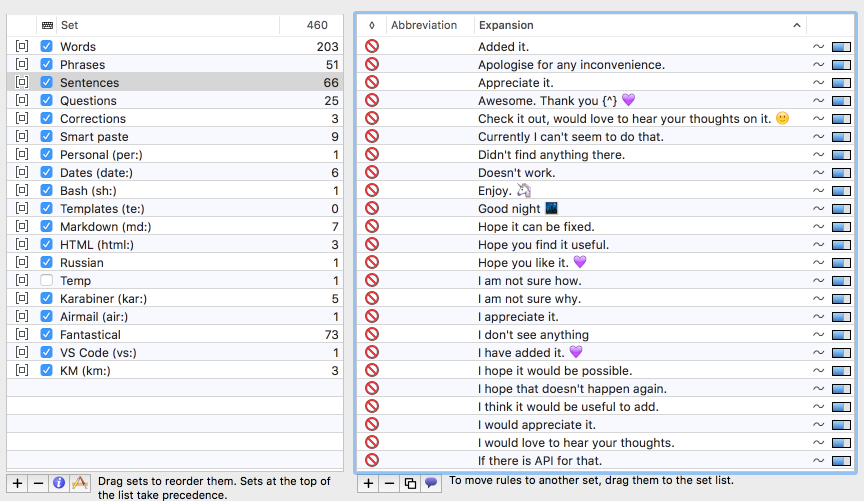The image size is (864, 501).
Task: Select the Templates (te:) set row
Action: pos(175,208)
